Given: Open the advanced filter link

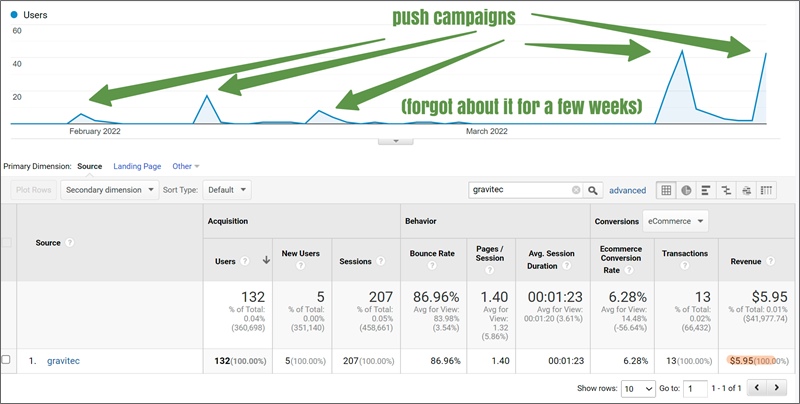Looking at the screenshot, I should pyautogui.click(x=628, y=190).
